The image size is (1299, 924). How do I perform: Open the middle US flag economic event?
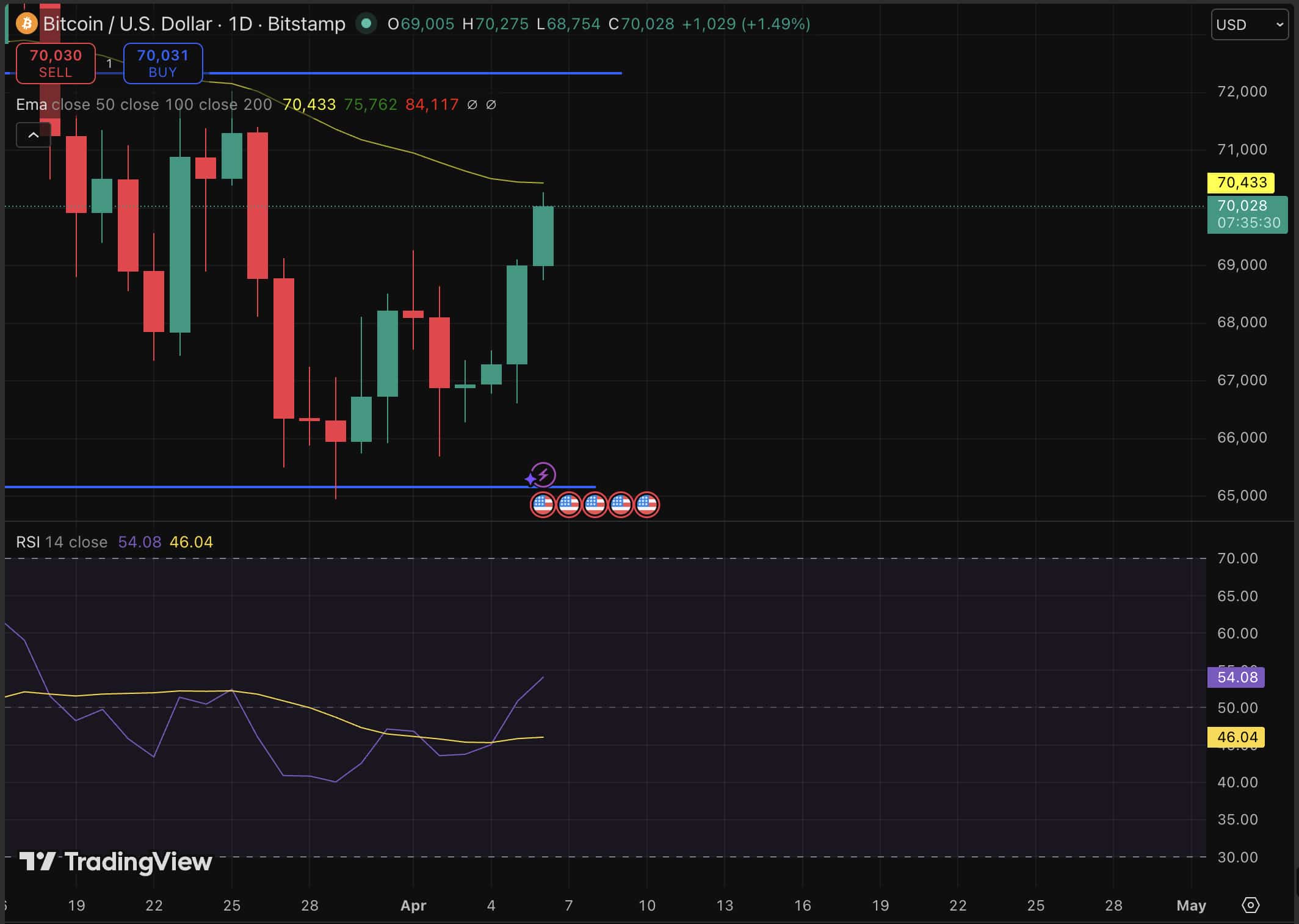point(595,505)
